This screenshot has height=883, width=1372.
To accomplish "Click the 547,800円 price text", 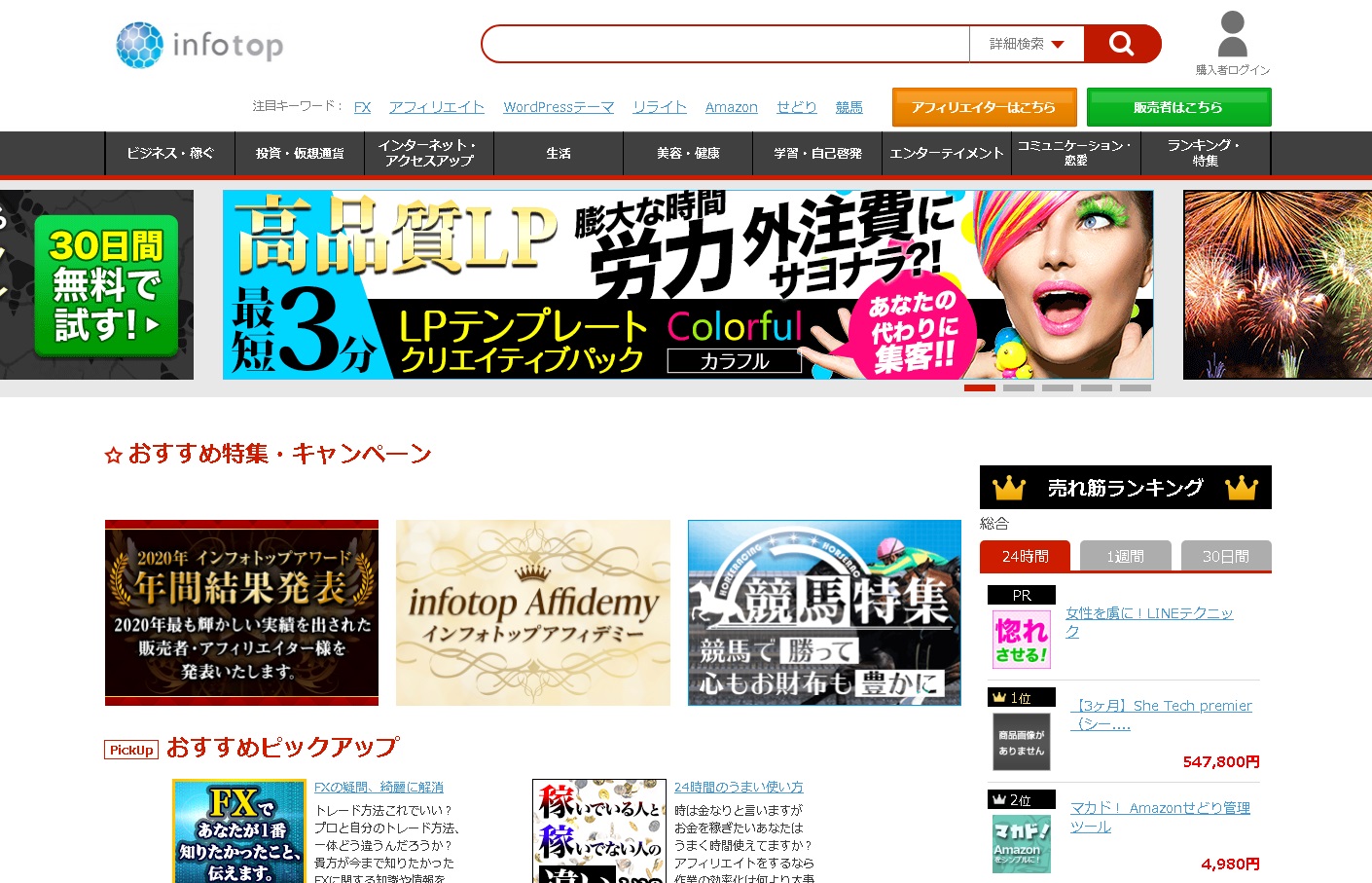I will tap(1221, 761).
